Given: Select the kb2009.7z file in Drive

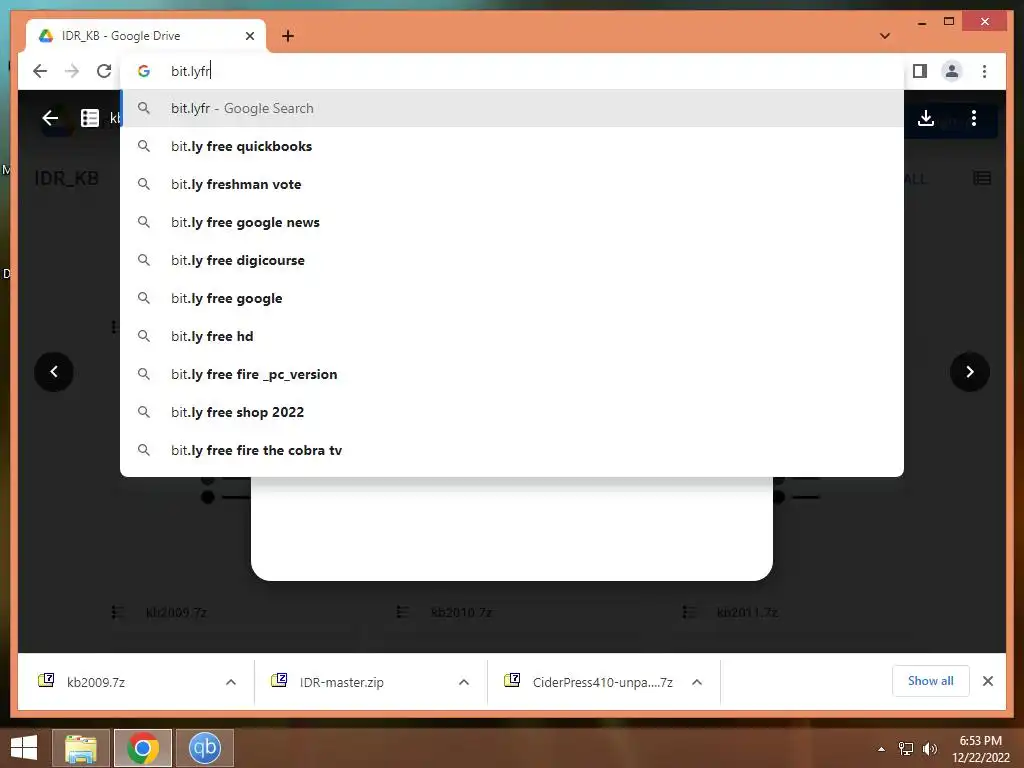Looking at the screenshot, I should [176, 613].
